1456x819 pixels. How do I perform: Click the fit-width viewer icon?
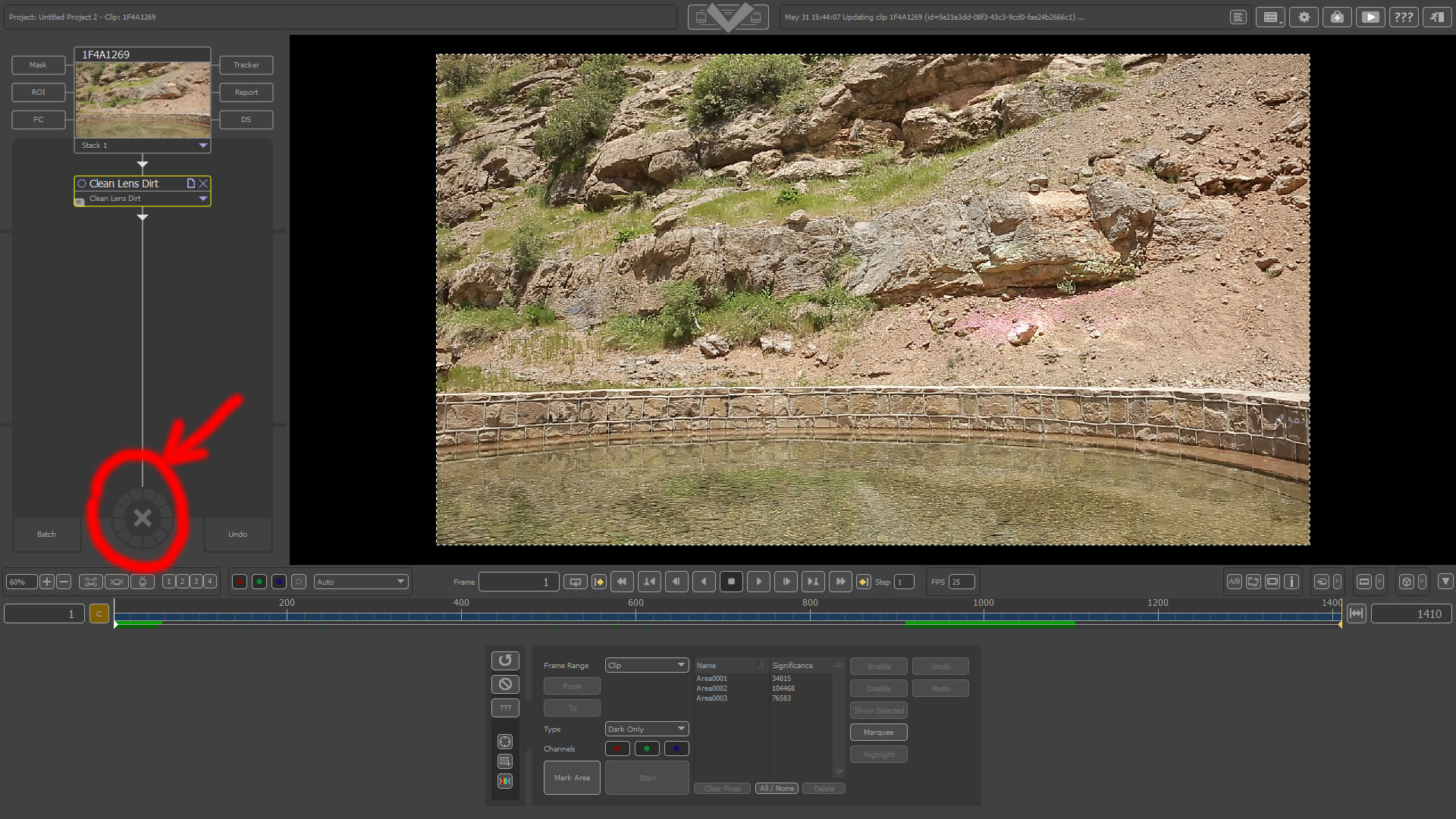click(x=117, y=582)
